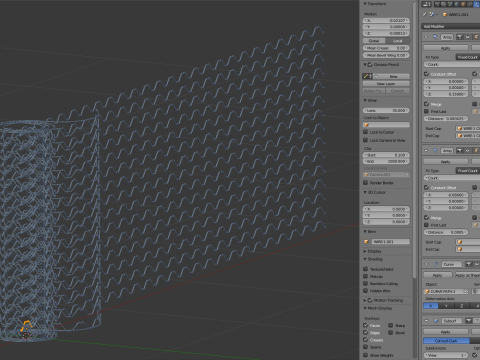Click the WIRE object icon in breadcrumb
The image size is (480, 360).
click(445, 14)
